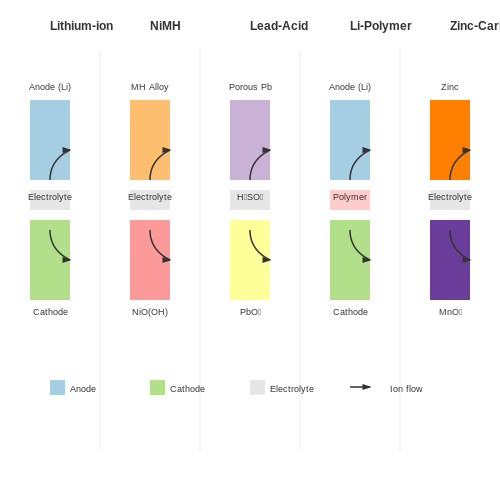Click the ion arrow in Lithium-ion anode
The height and width of the screenshot is (500, 500).
[60, 163]
